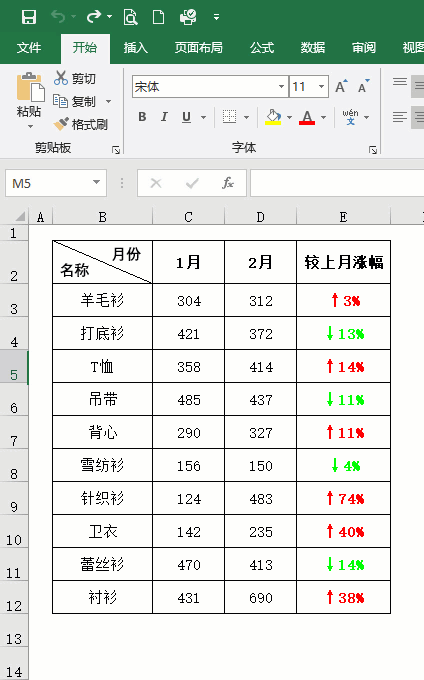Click 剪切 to cut selection

75,78
